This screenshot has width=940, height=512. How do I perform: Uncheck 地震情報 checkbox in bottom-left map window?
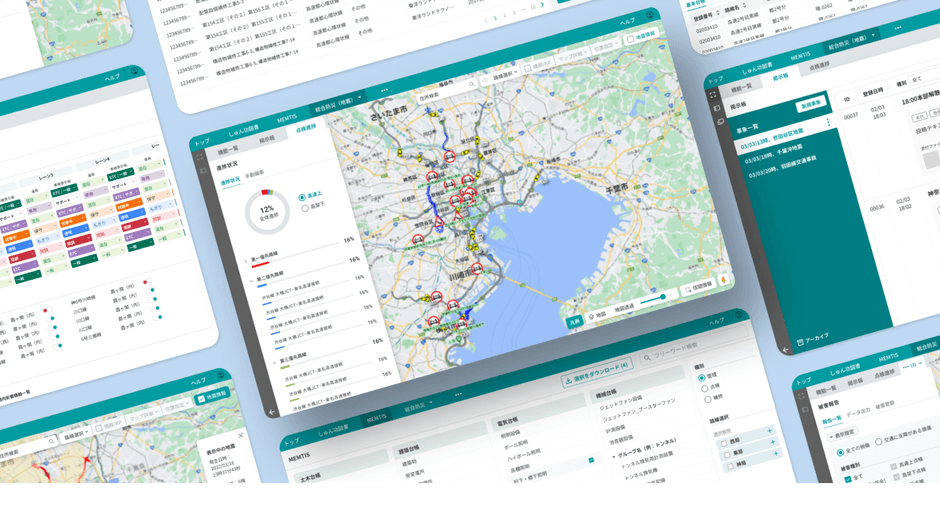[201, 400]
